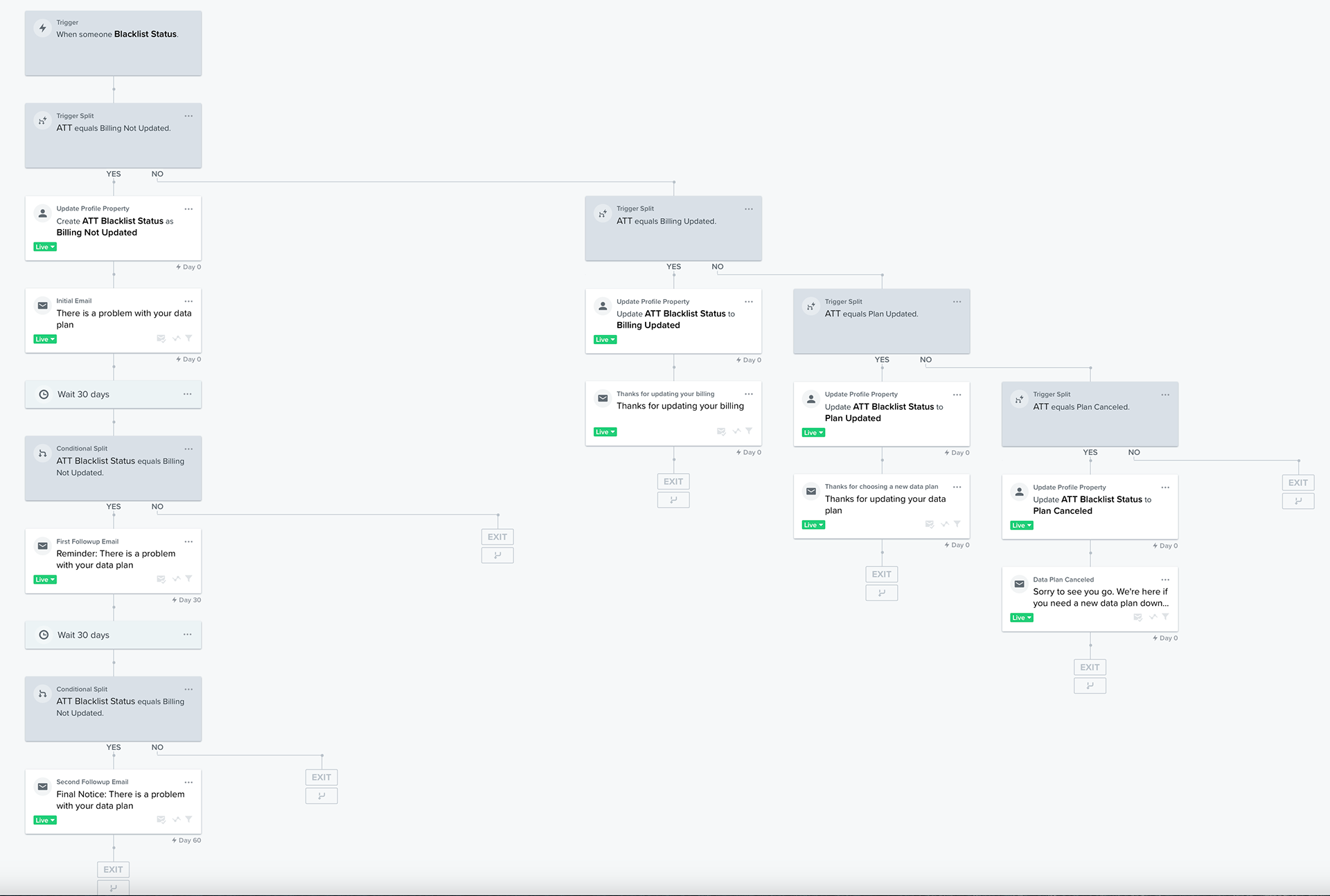Image resolution: width=1330 pixels, height=896 pixels.
Task: Select the first Conditional Split card
Action: (x=113, y=468)
